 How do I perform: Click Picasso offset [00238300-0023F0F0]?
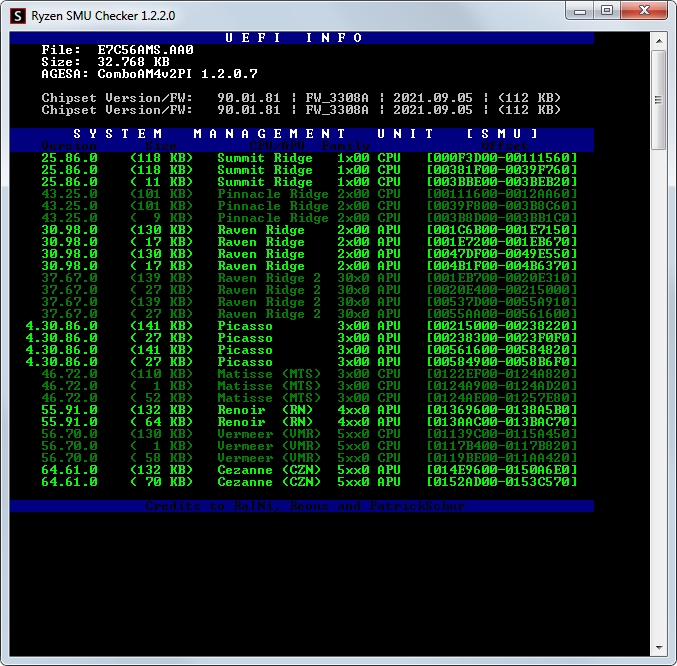(502, 338)
